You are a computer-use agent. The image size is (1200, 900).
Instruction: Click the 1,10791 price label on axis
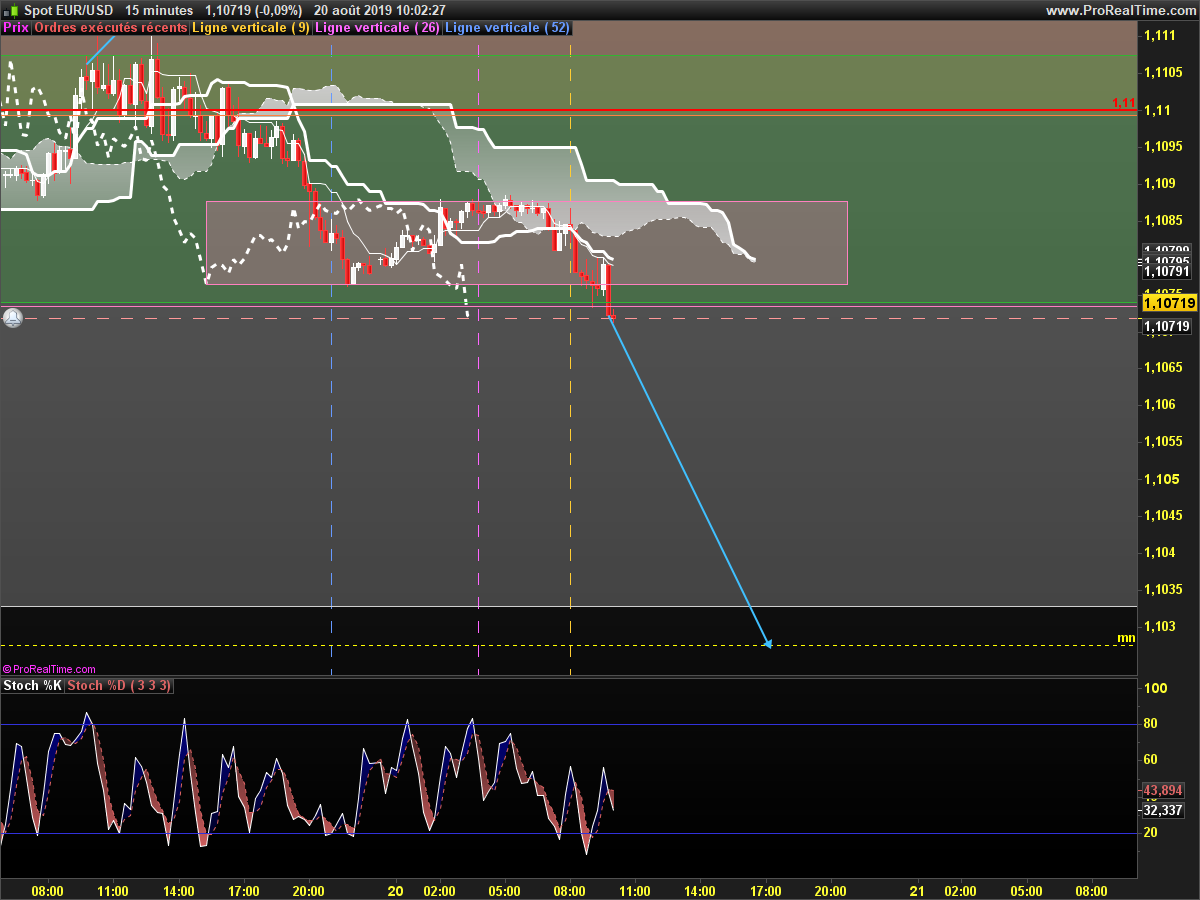coord(1166,271)
